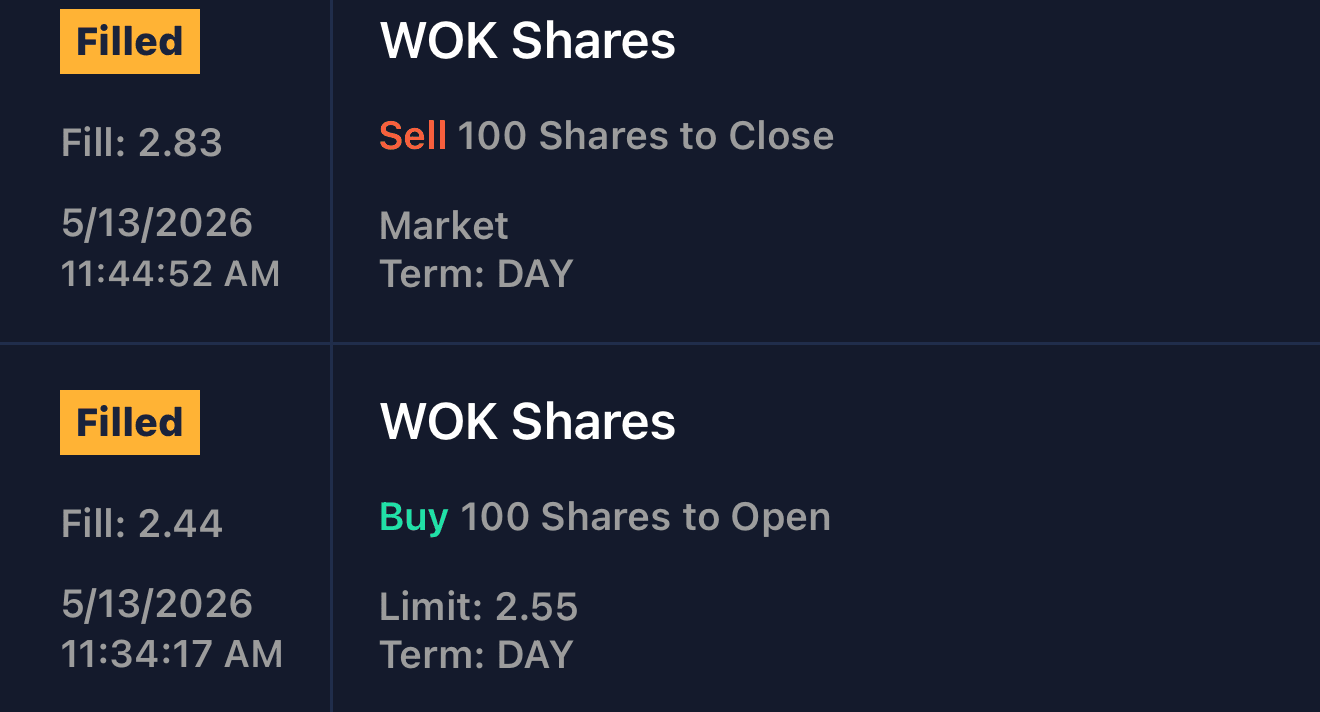The image size is (1320, 712).
Task: Select the 100 Shares to Close text
Action: [x=646, y=136]
